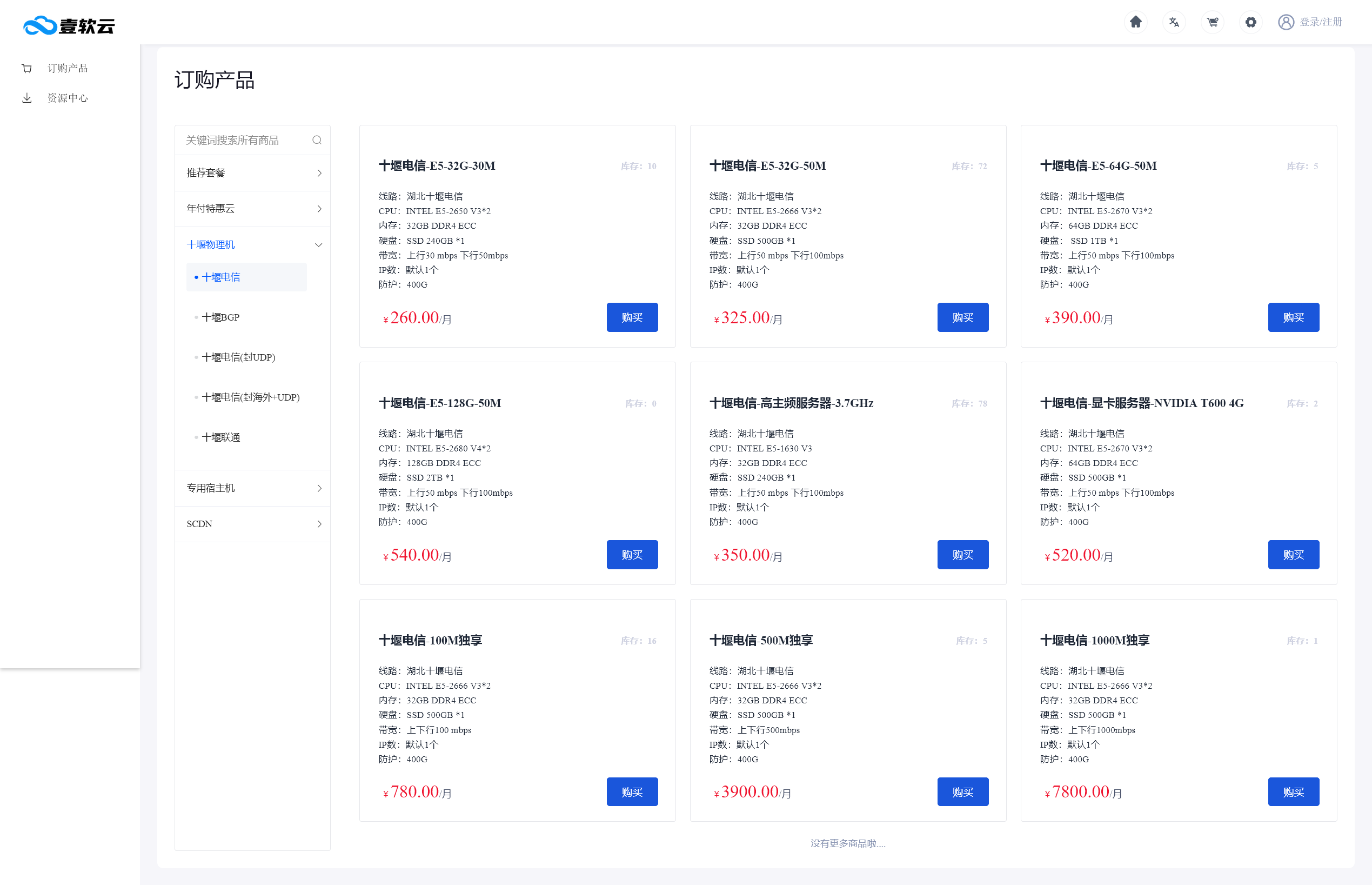Viewport: 1372px width, 885px height.
Task: Select 十堰电信(封UDP) submenu item
Action: [238, 357]
